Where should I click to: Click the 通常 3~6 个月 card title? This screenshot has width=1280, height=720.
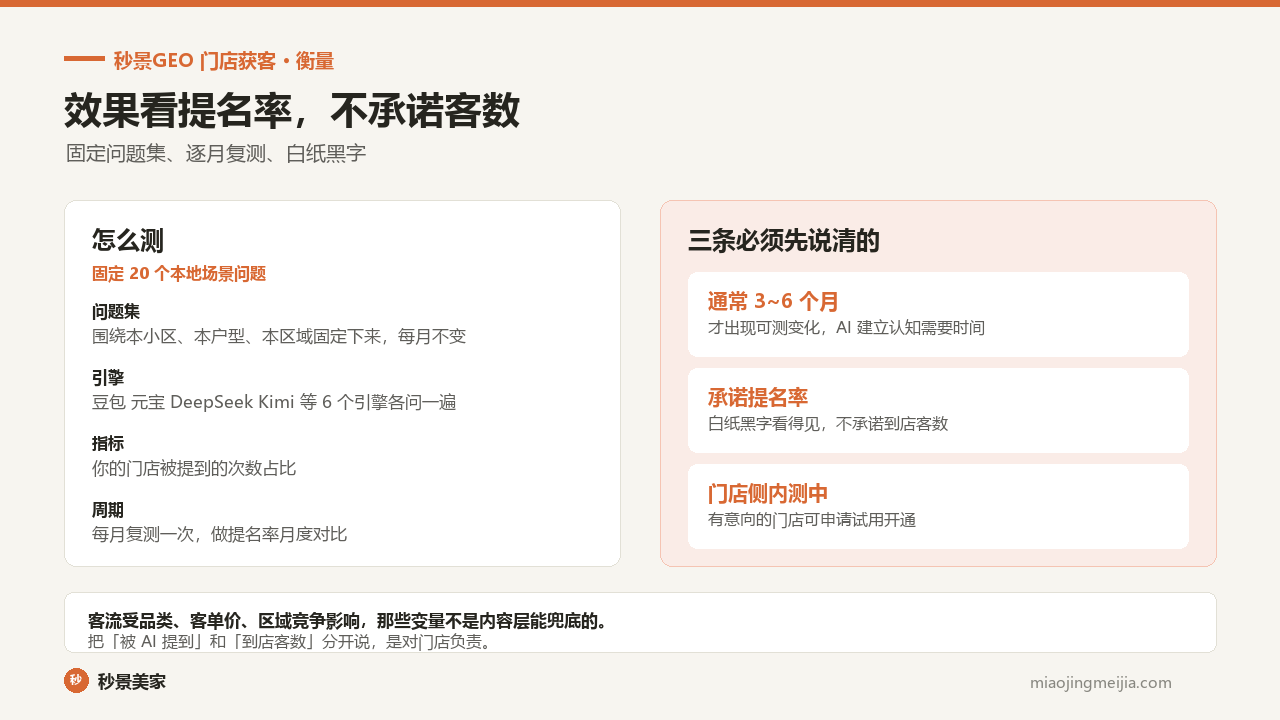pos(773,302)
